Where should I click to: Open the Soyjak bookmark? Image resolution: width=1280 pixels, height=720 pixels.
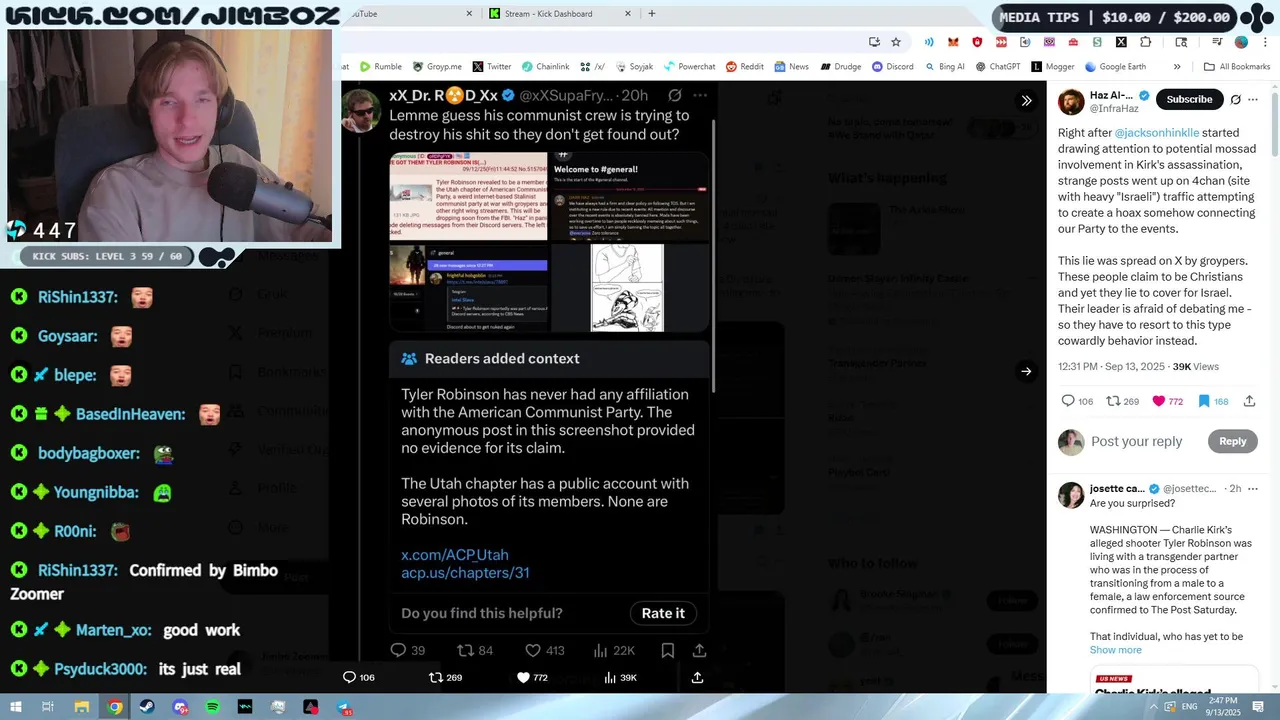pos(634,67)
